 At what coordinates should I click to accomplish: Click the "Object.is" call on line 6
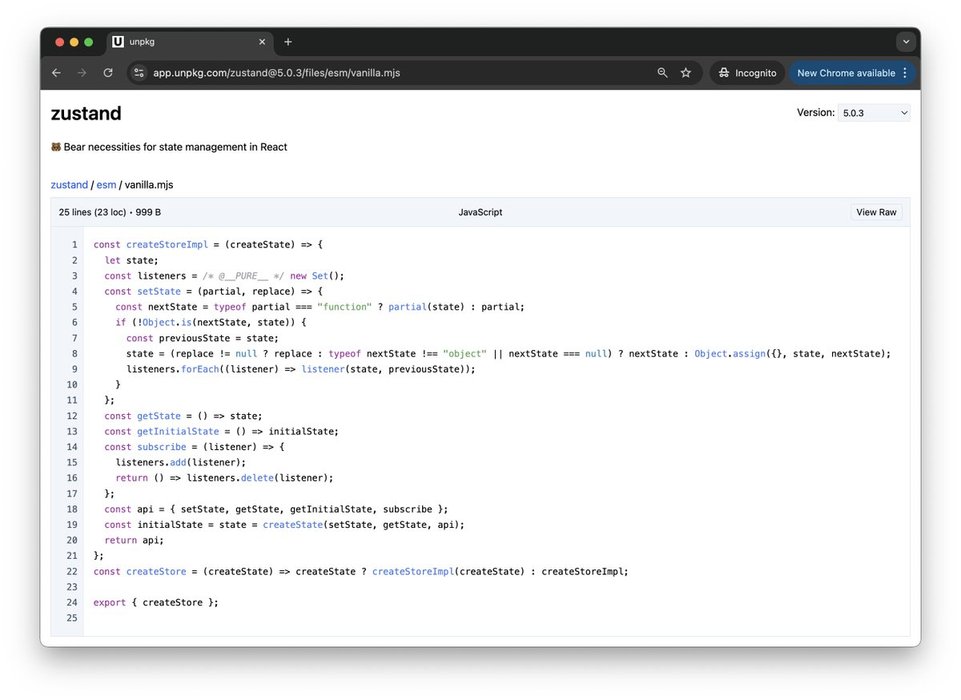pos(167,322)
